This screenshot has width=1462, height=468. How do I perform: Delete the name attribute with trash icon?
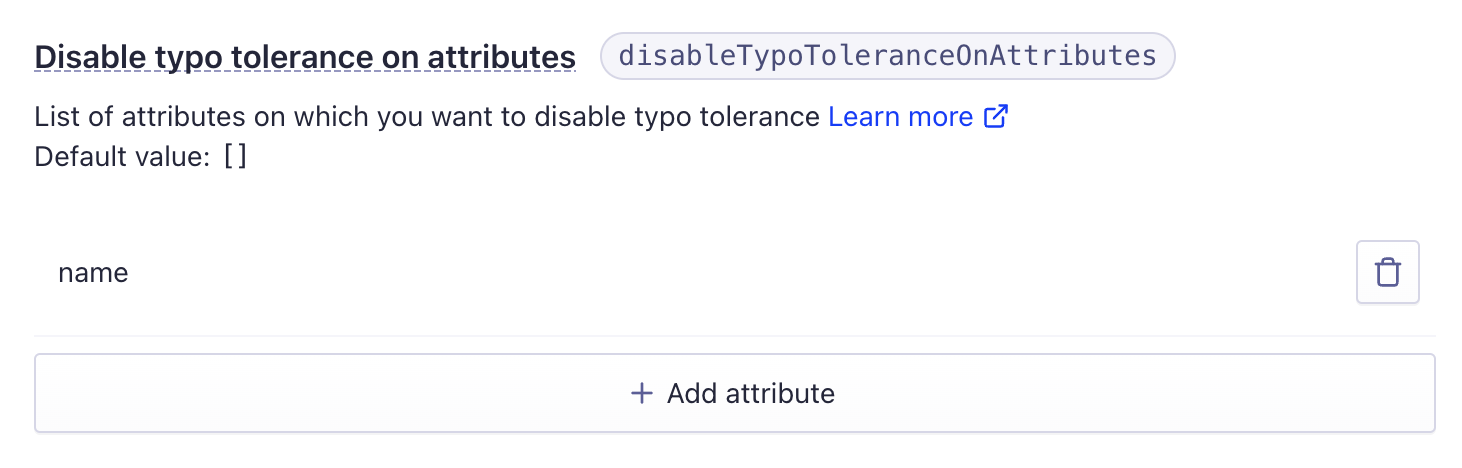[x=1387, y=272]
